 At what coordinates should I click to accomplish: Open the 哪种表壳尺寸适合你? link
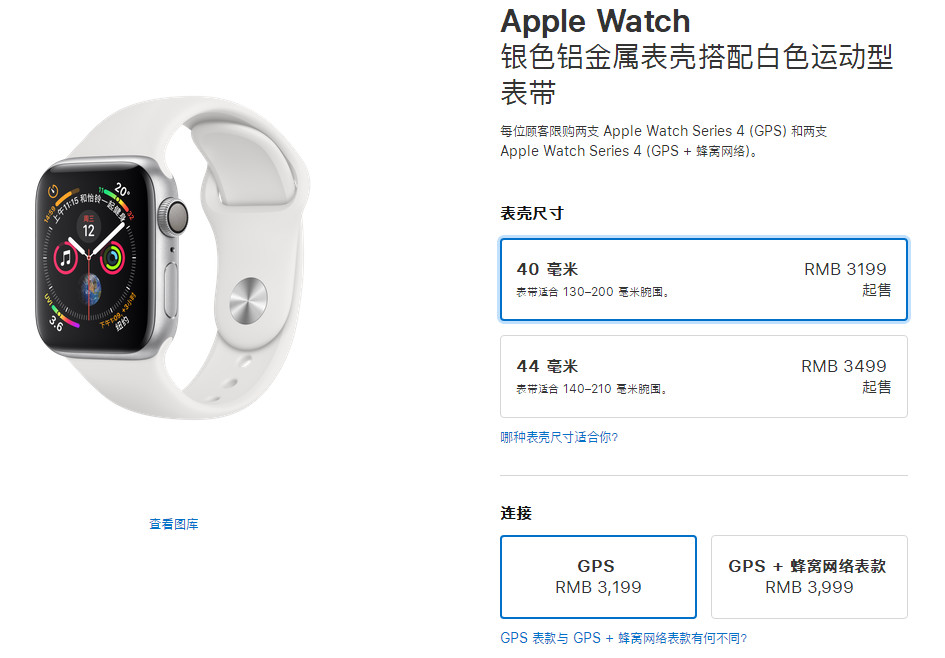point(559,437)
